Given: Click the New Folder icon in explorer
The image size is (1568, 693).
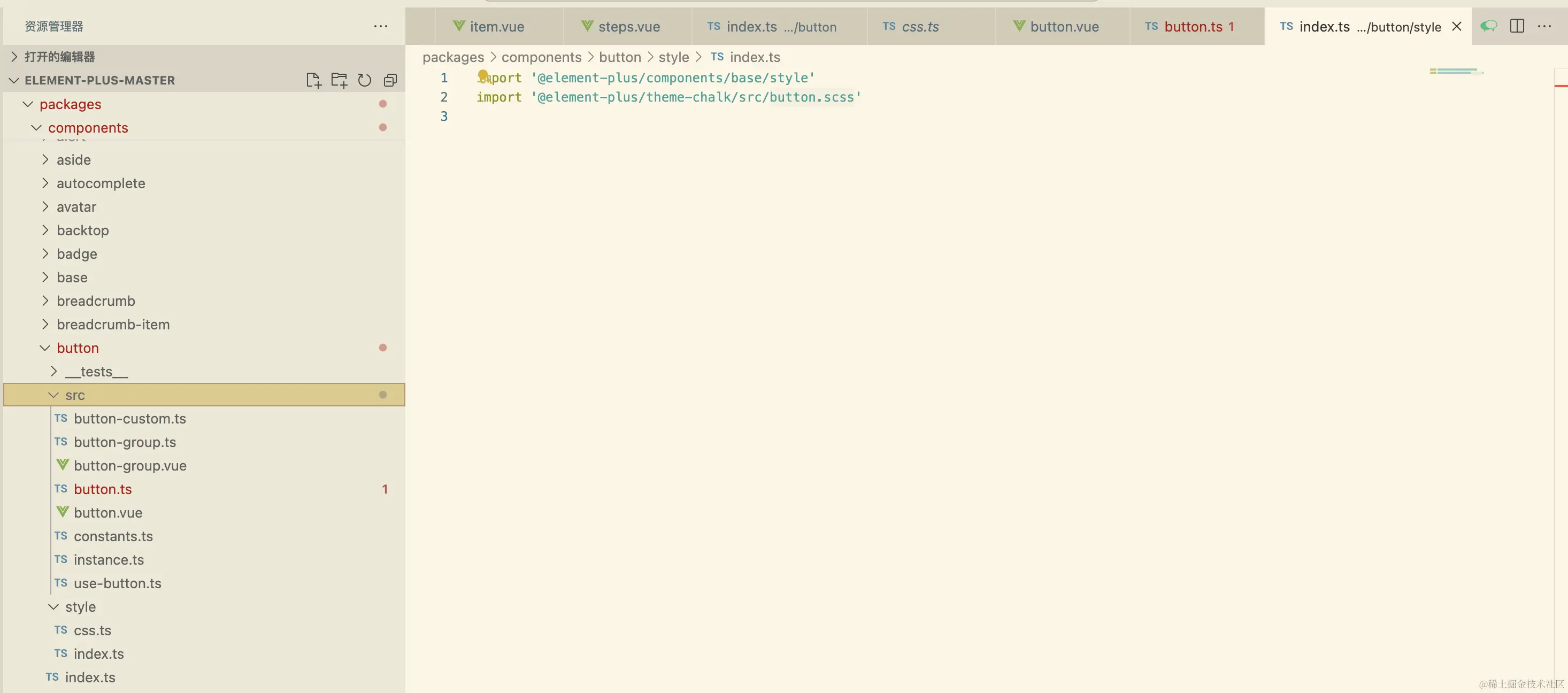Looking at the screenshot, I should [x=339, y=80].
